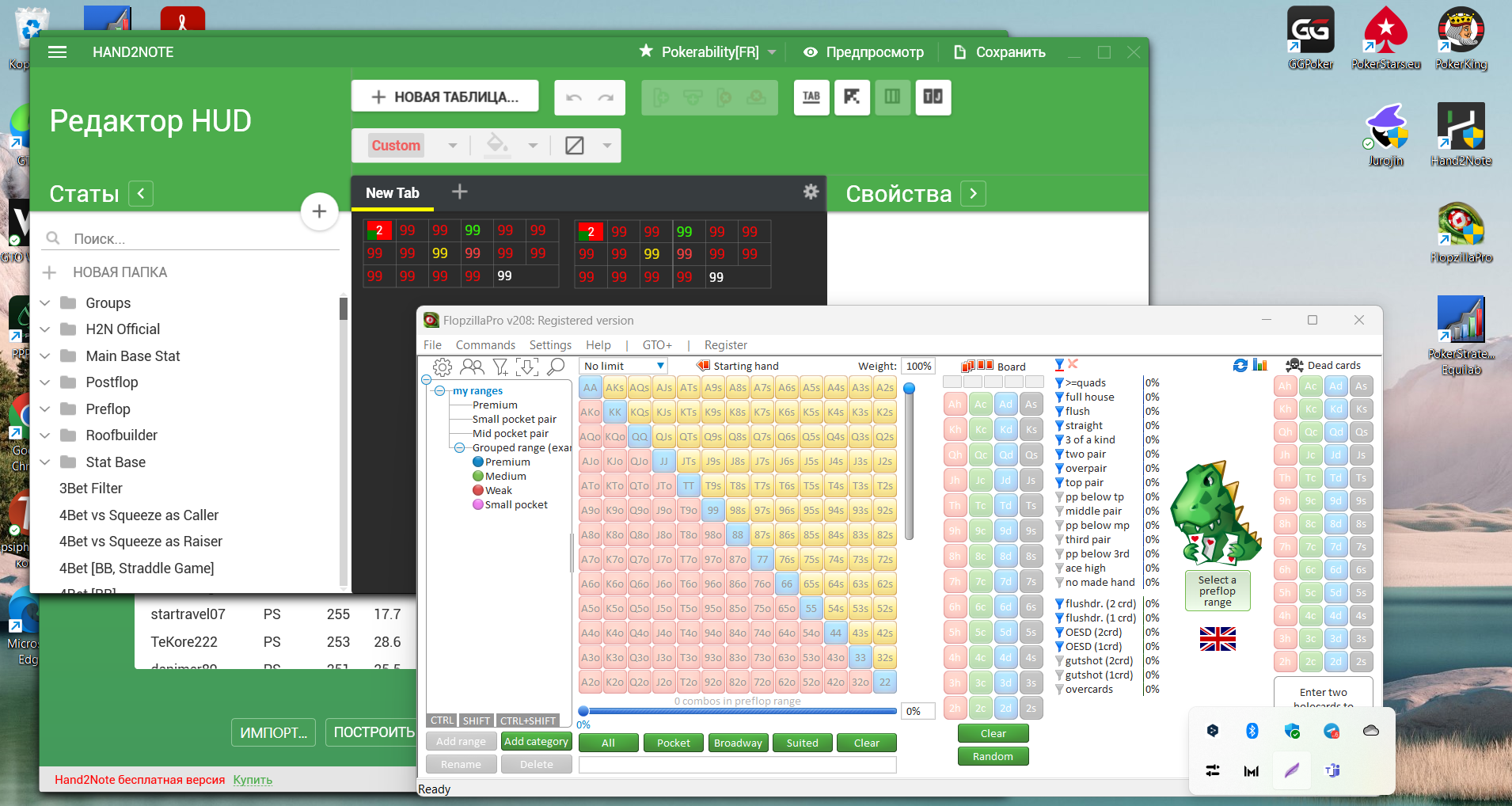The width and height of the screenshot is (1512, 806).
Task: Select the New Tab tab in HUD editor
Action: click(x=393, y=193)
